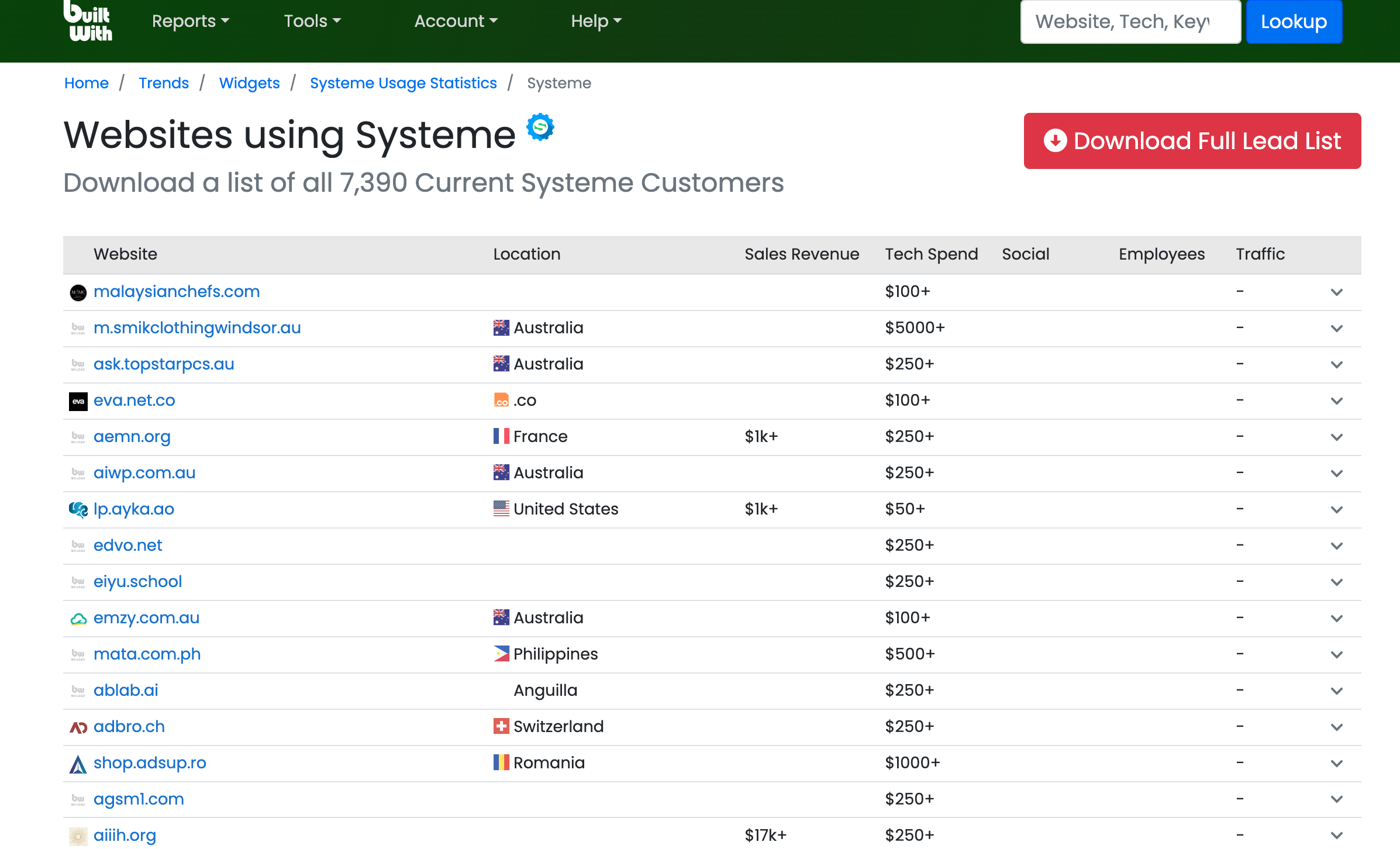This screenshot has height=849, width=1400.
Task: Open agsml.com link
Action: [x=139, y=799]
